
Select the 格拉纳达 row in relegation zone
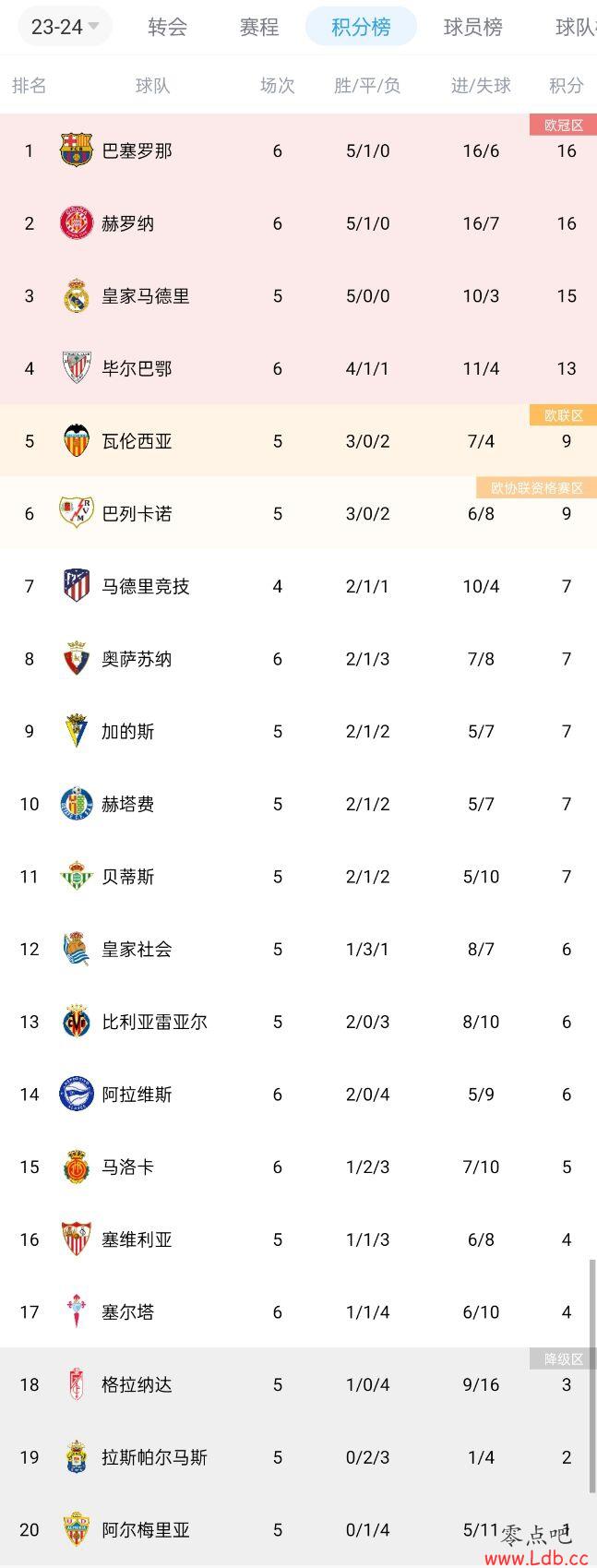(x=298, y=1384)
